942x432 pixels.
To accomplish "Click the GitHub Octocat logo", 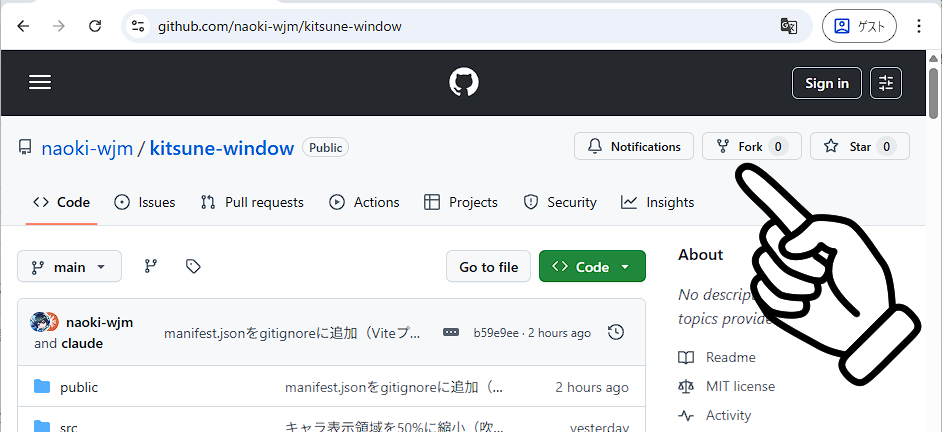I will 464,82.
